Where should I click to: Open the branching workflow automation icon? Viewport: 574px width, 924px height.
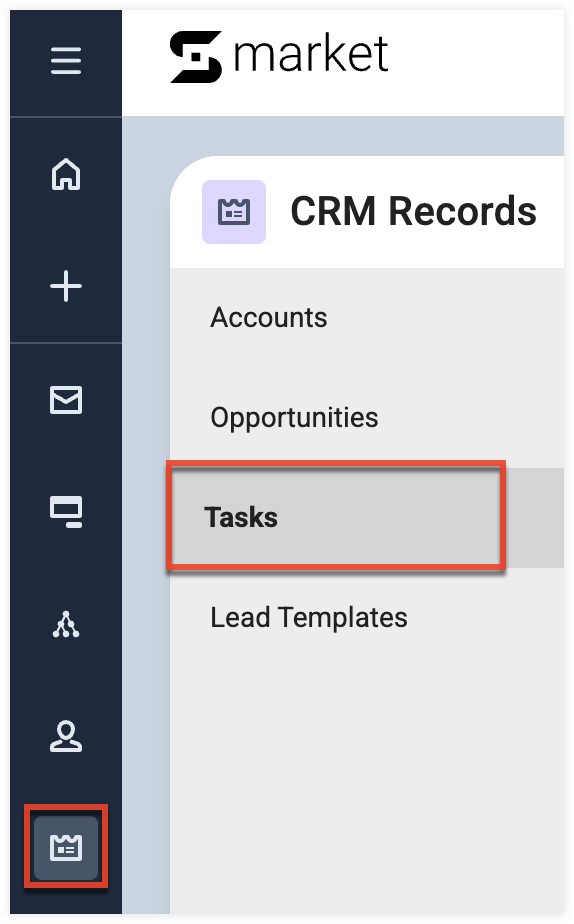[x=65, y=625]
